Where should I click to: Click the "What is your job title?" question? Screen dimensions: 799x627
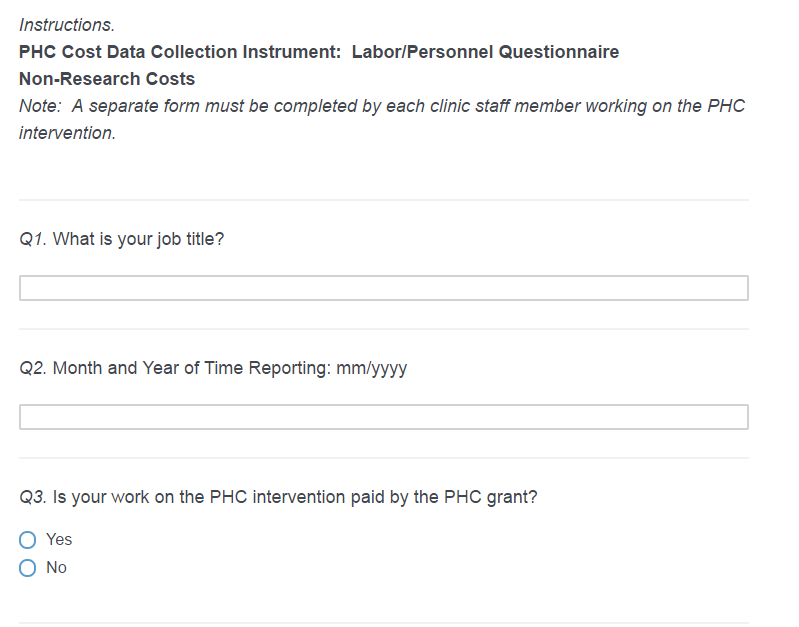click(x=138, y=239)
